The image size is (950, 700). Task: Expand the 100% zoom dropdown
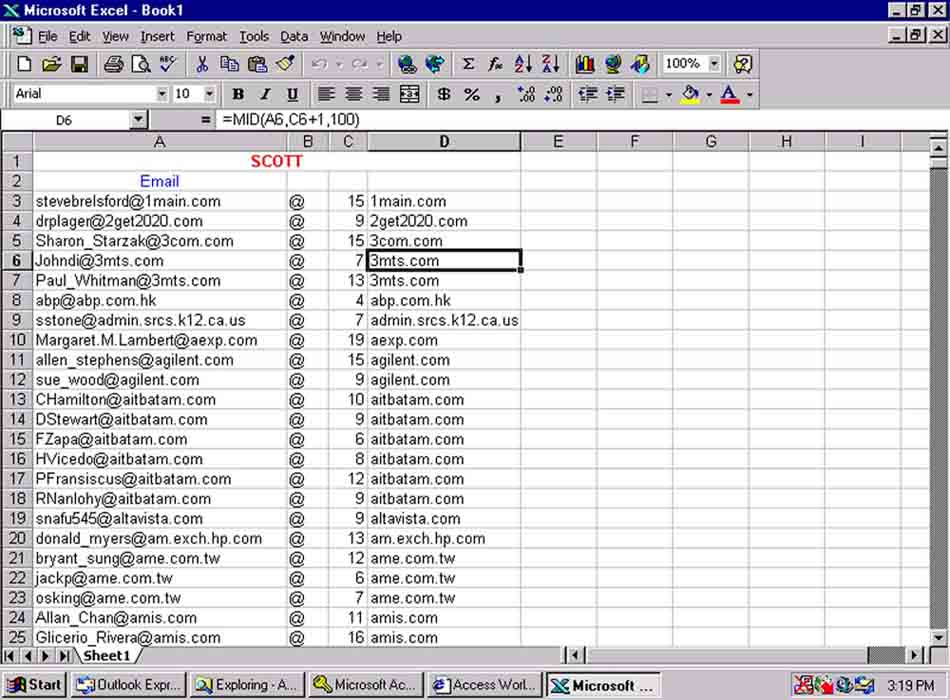pyautogui.click(x=715, y=64)
